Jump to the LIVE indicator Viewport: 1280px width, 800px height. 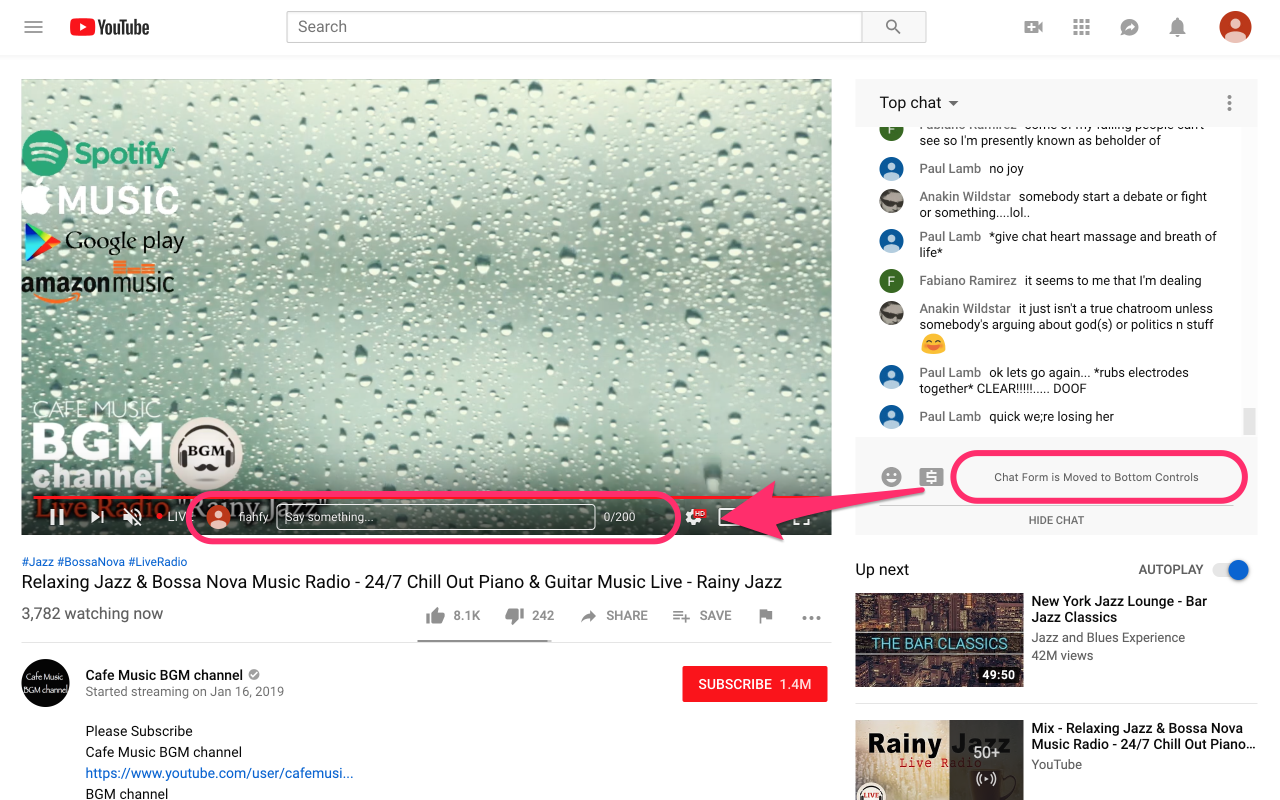tap(175, 517)
